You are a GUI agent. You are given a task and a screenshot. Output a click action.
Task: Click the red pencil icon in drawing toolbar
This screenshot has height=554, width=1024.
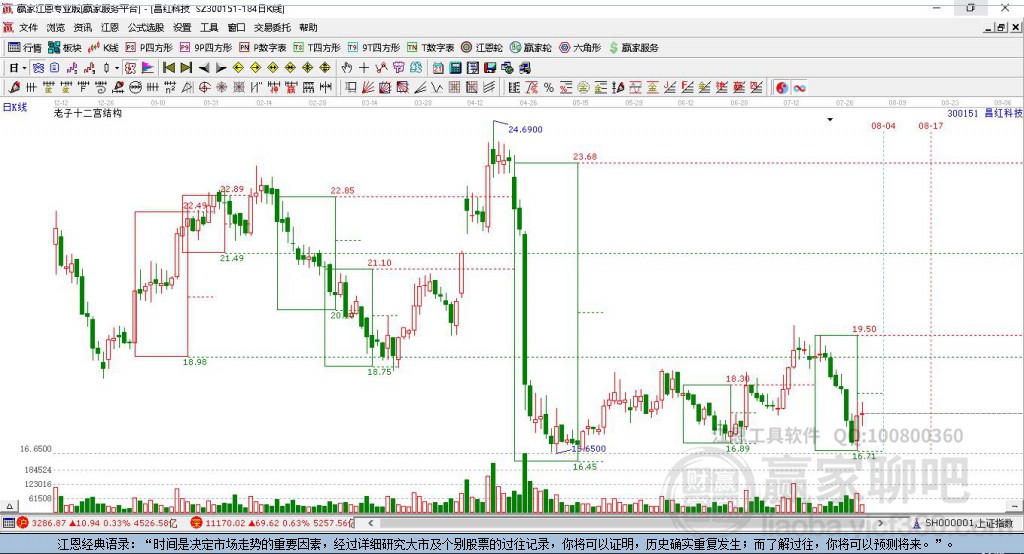14,88
